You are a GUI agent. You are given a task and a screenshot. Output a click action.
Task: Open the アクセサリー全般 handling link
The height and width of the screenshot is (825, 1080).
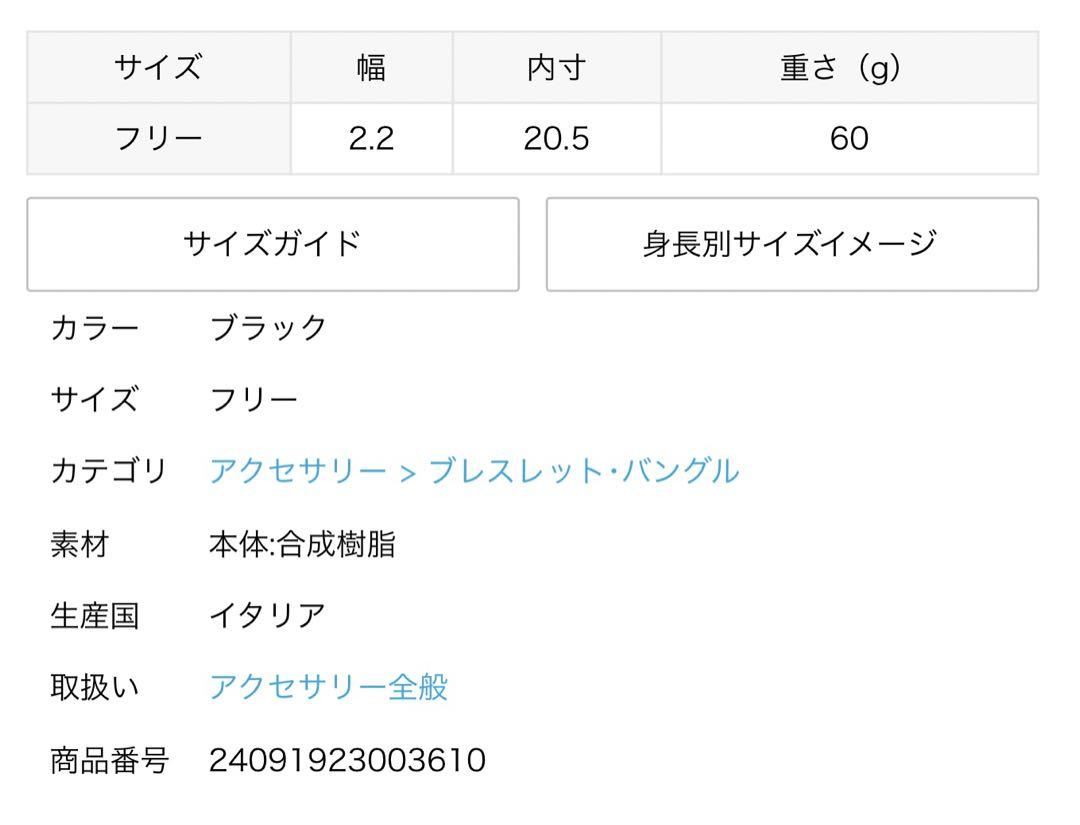329,687
